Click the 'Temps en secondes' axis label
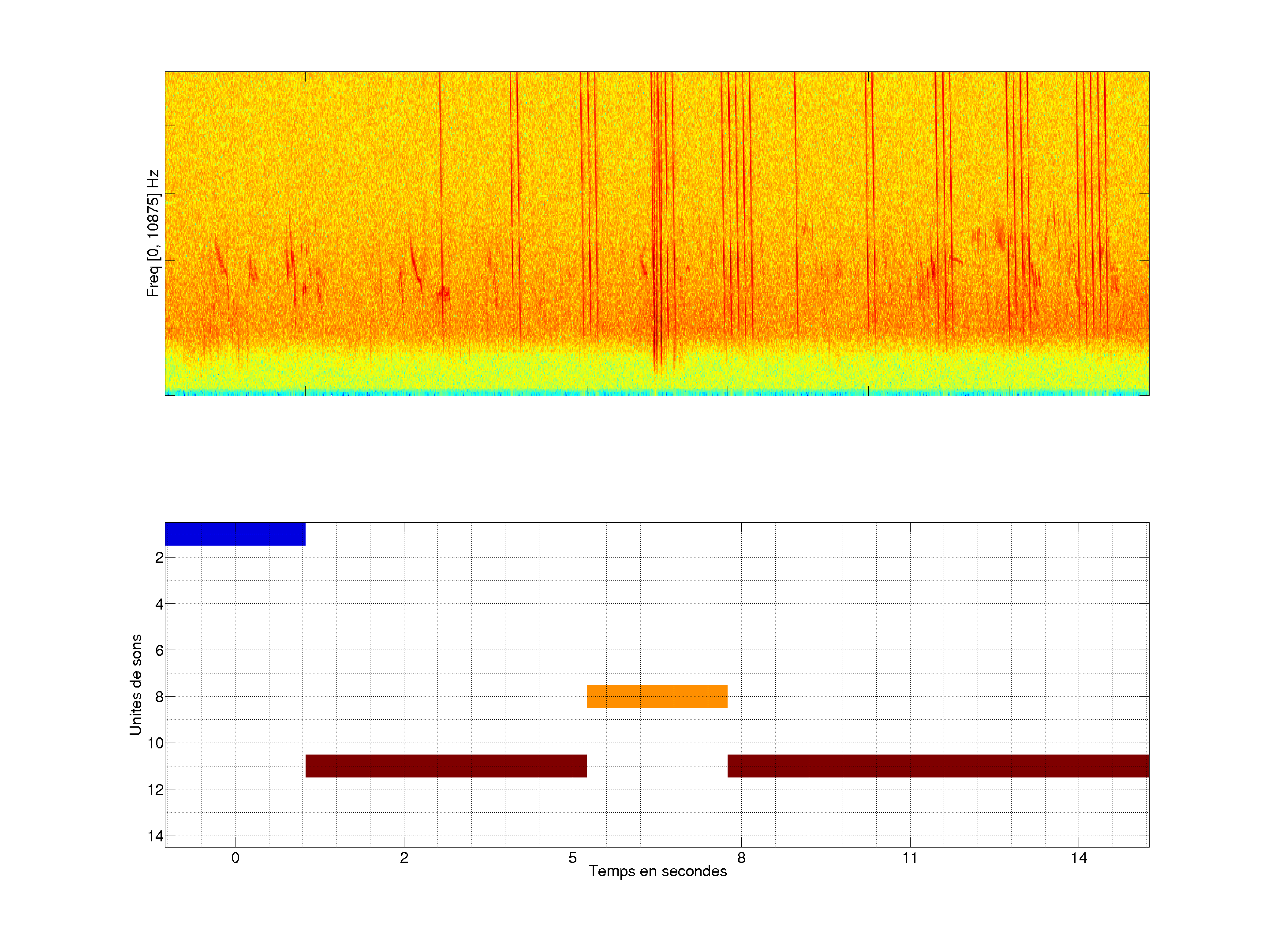 pyautogui.click(x=657, y=871)
